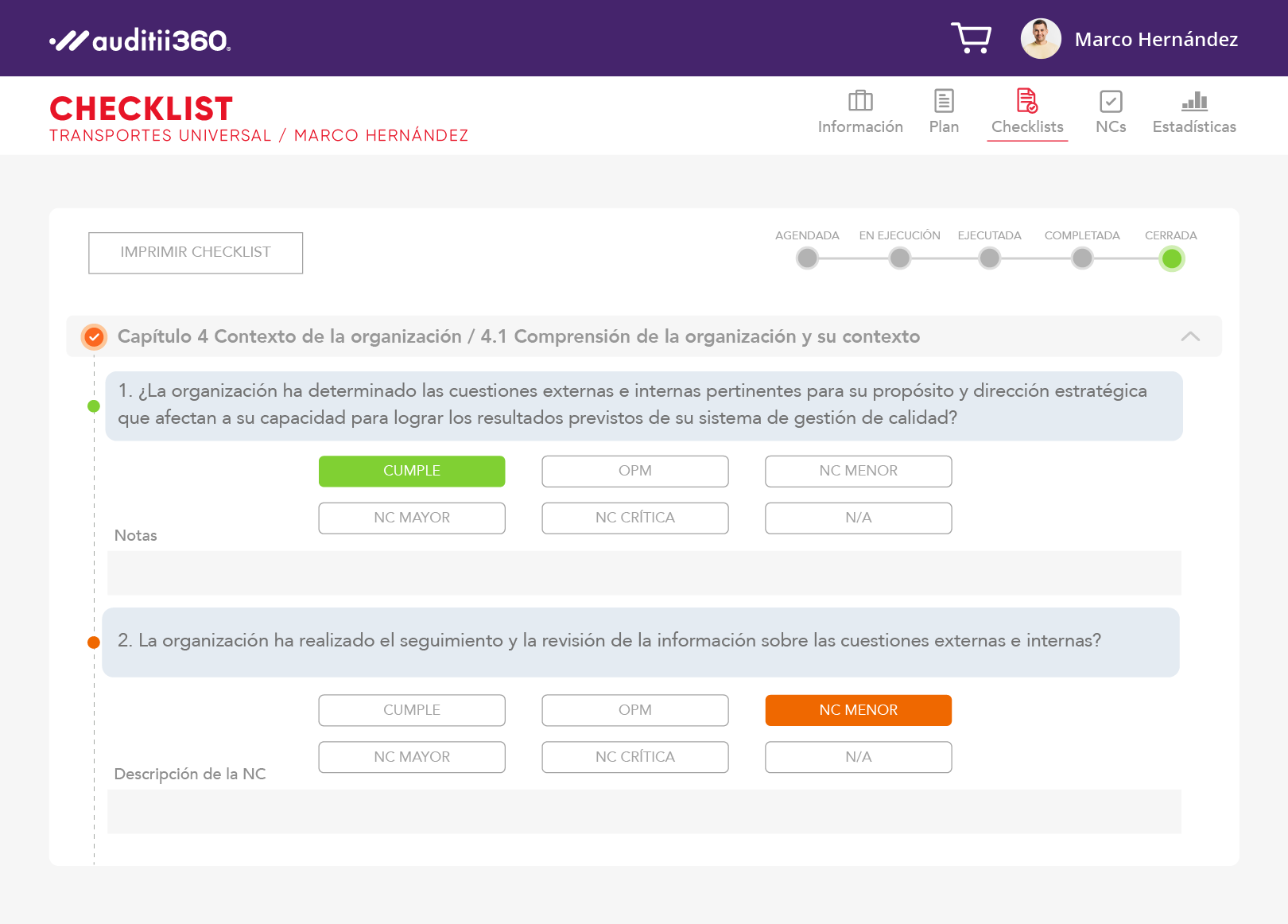Select CUMPLE for question 1
This screenshot has height=924, width=1288.
click(412, 471)
